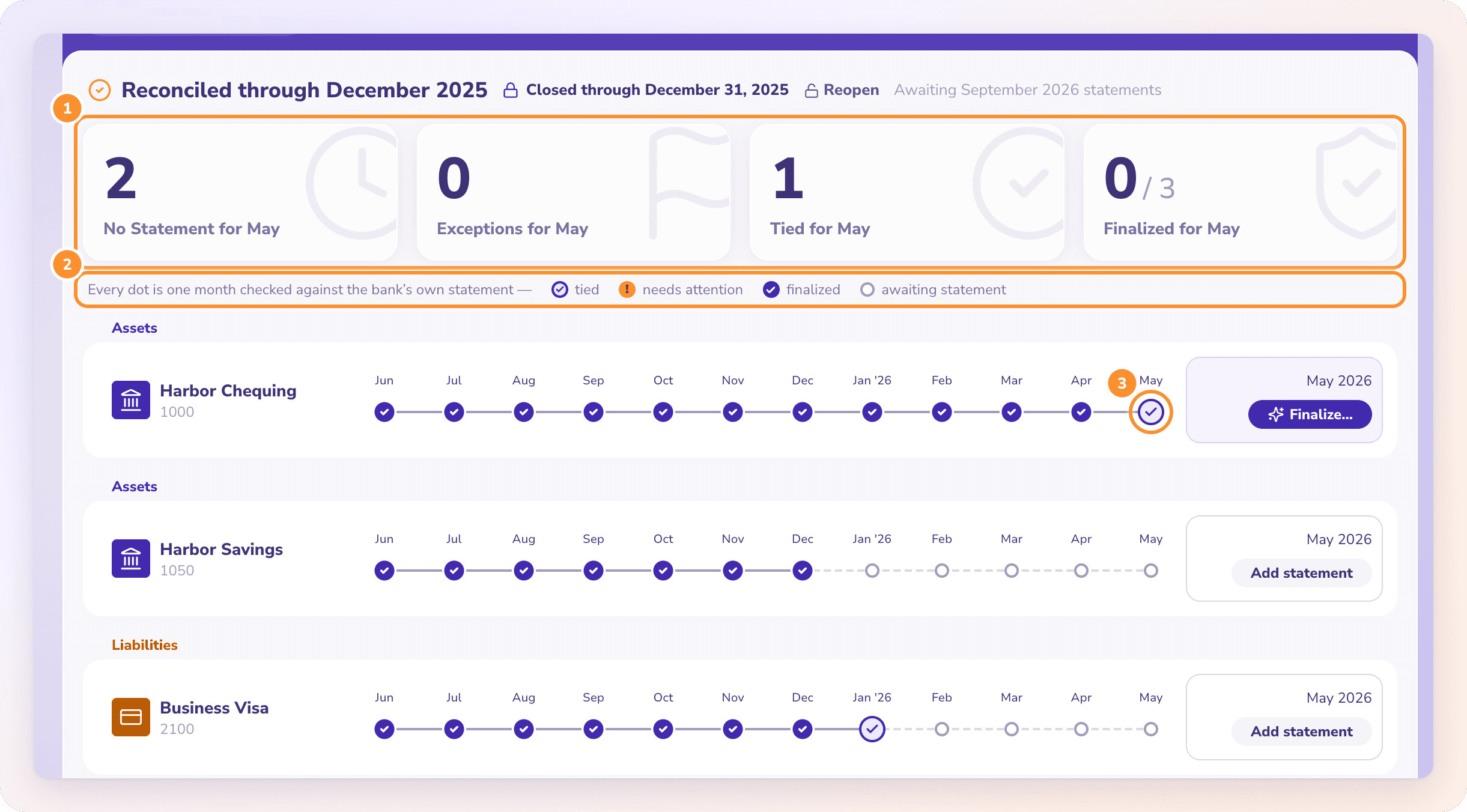Viewport: 1467px width, 812px height.
Task: Click the Harbor Savings bank icon
Action: click(130, 559)
